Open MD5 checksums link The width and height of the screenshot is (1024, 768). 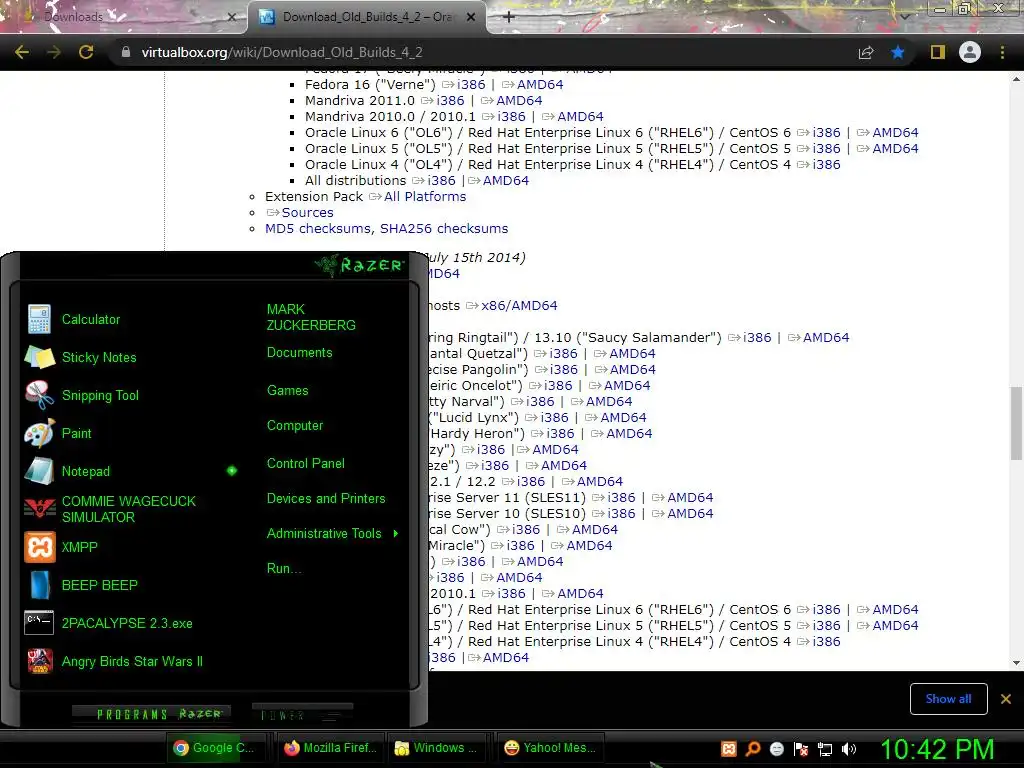[x=318, y=229]
